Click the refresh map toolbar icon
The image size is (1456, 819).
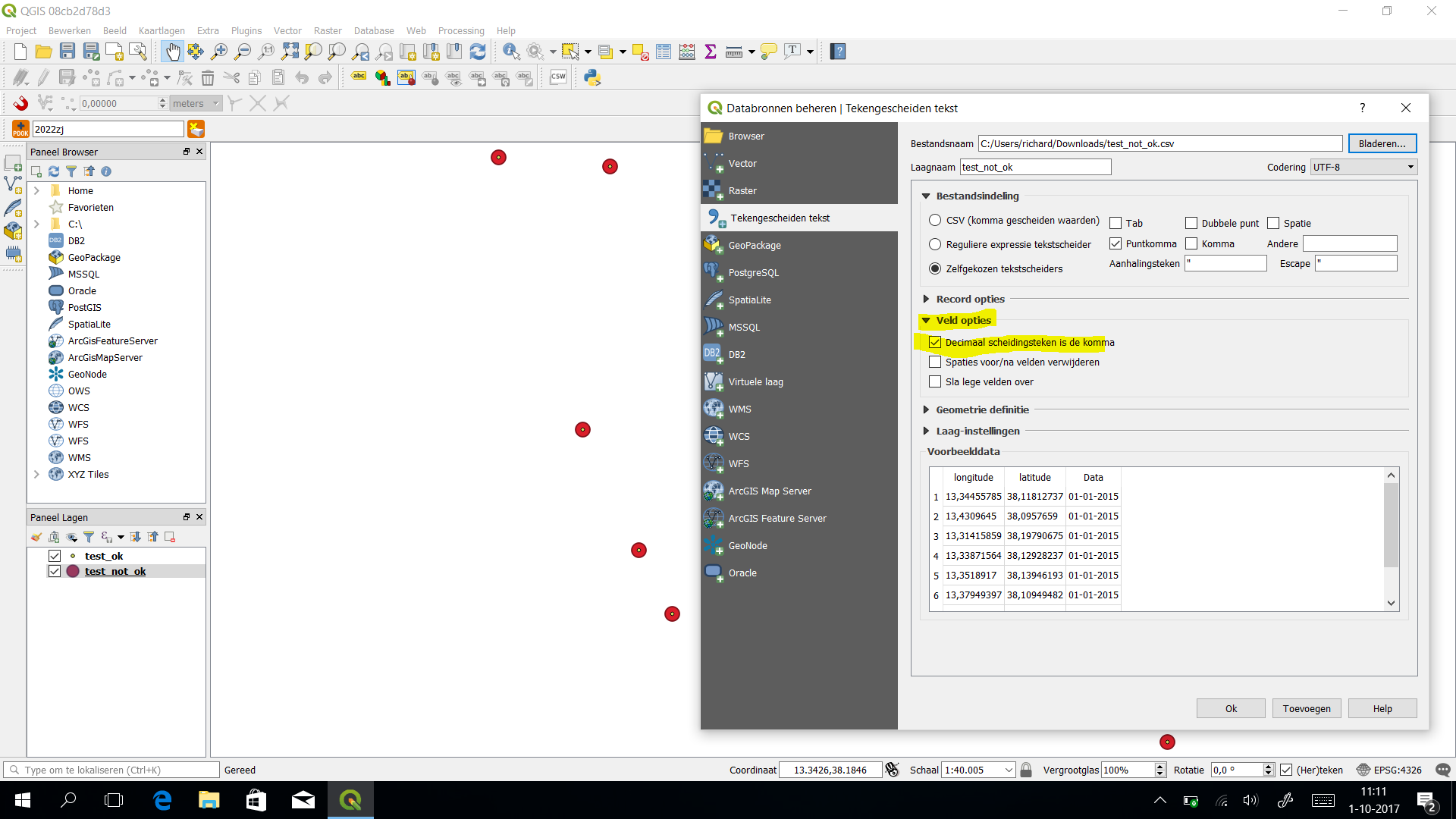click(x=478, y=52)
